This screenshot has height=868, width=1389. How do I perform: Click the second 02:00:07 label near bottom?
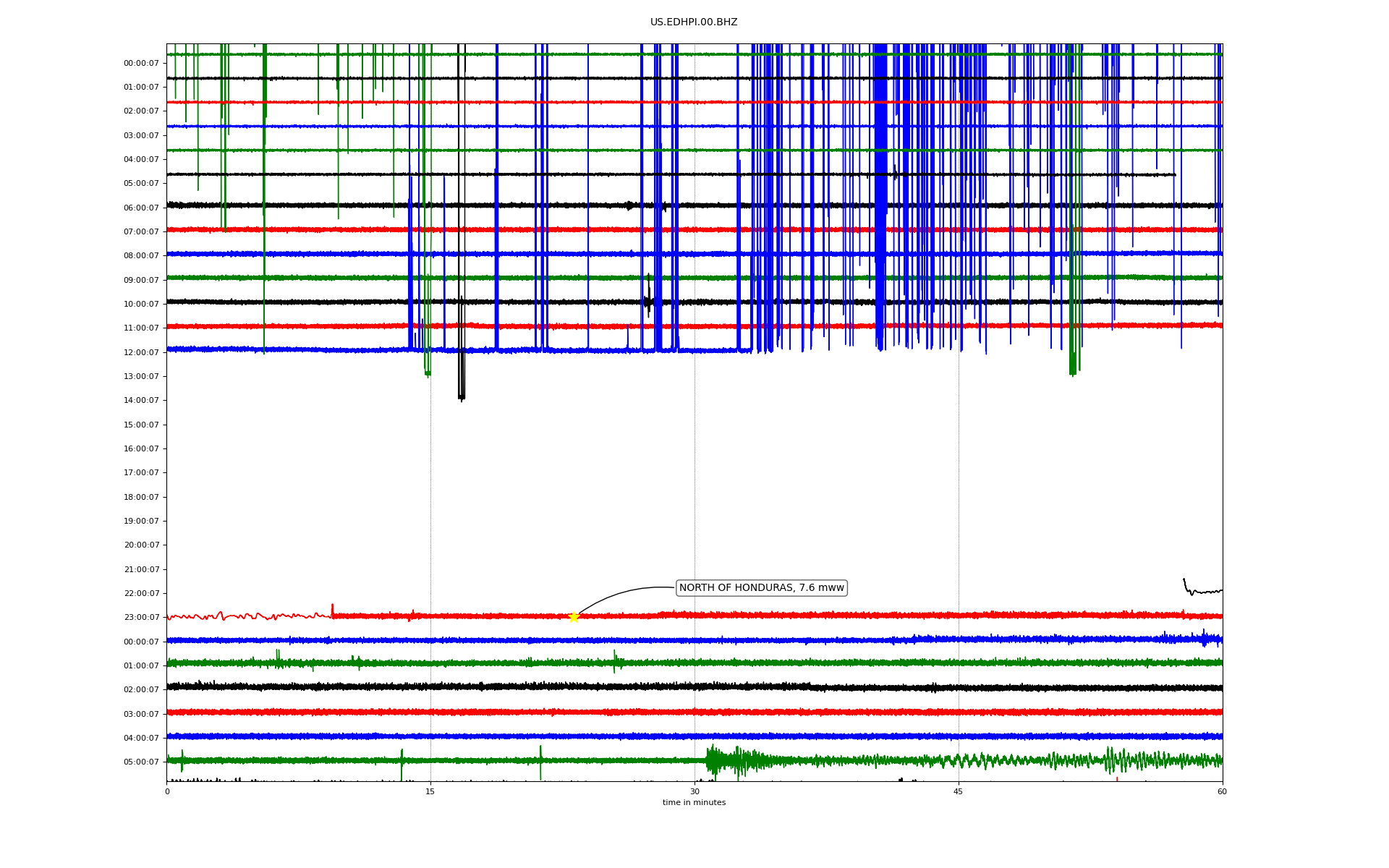click(141, 690)
